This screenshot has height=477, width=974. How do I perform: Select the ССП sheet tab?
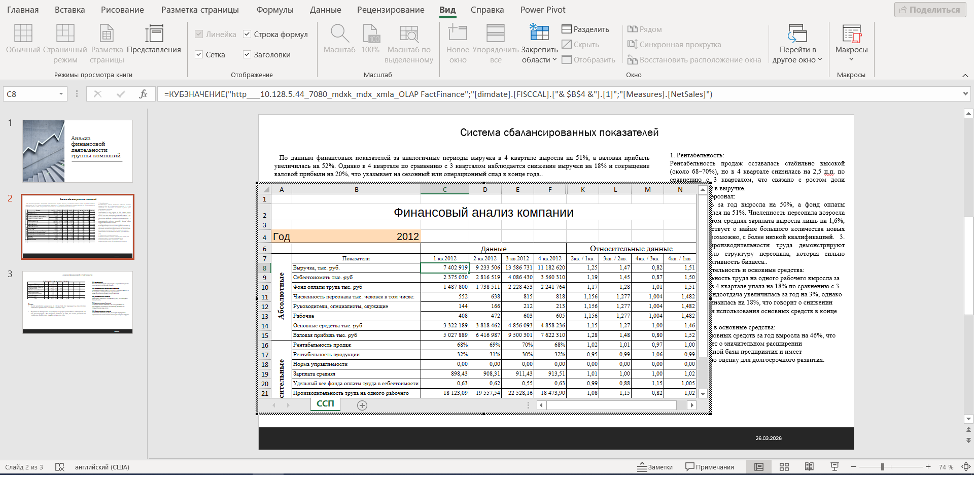(x=325, y=404)
